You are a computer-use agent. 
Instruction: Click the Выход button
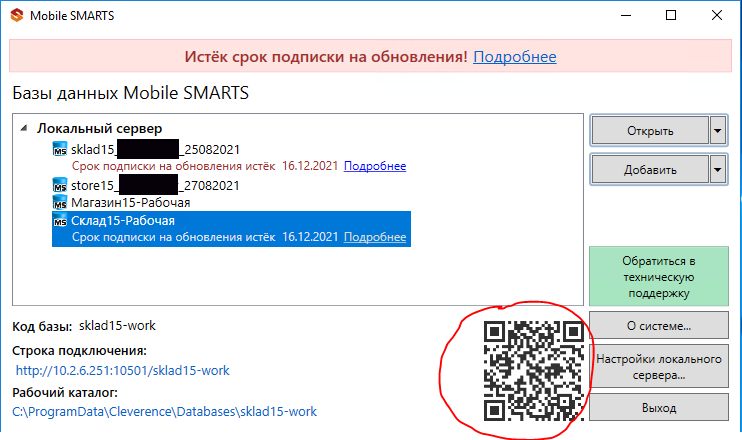point(659,407)
